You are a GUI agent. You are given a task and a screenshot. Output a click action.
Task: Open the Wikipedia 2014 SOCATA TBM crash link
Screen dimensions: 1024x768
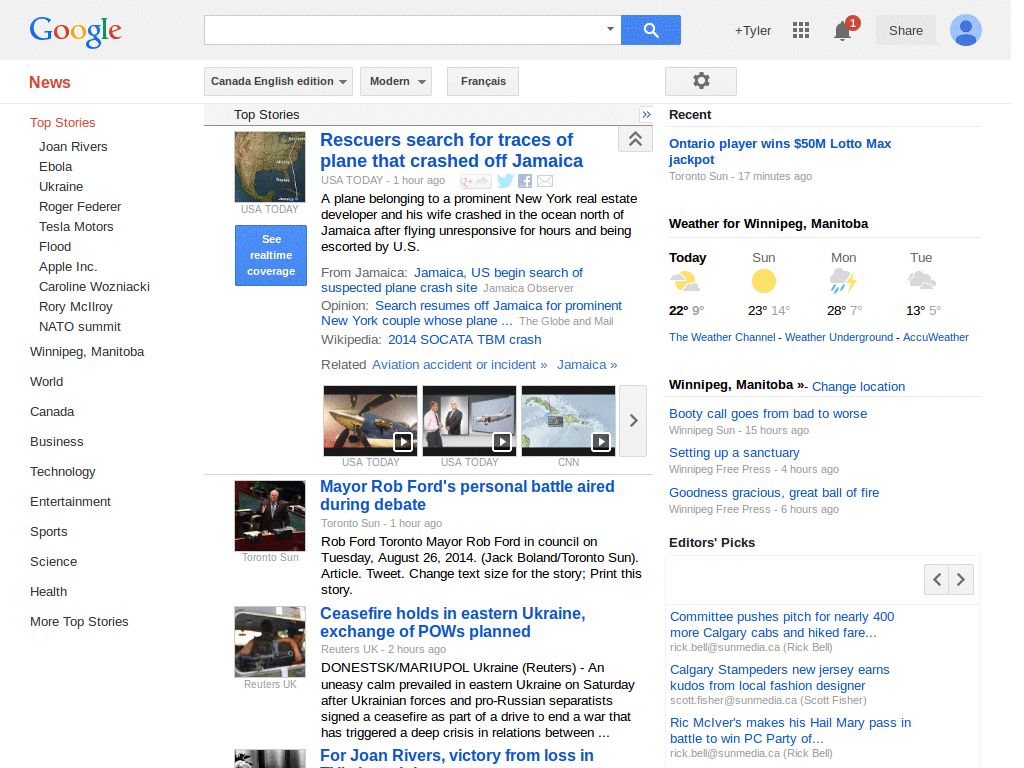pyautogui.click(x=464, y=340)
